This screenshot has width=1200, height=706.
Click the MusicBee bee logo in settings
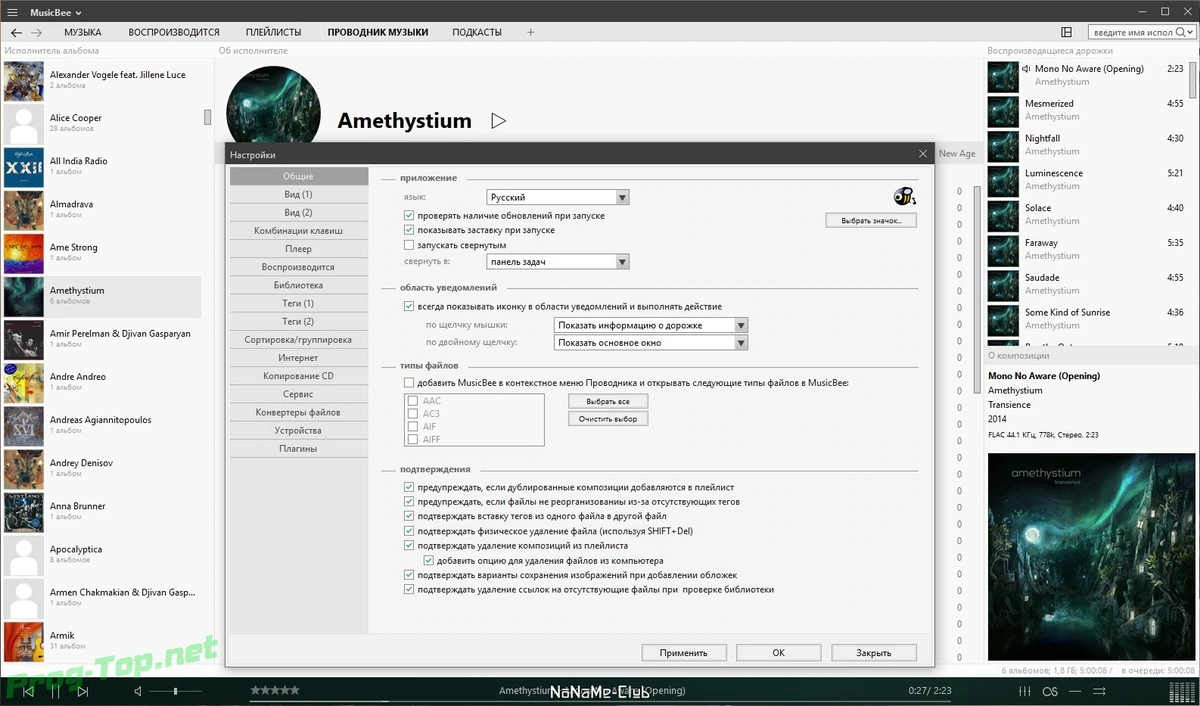904,196
